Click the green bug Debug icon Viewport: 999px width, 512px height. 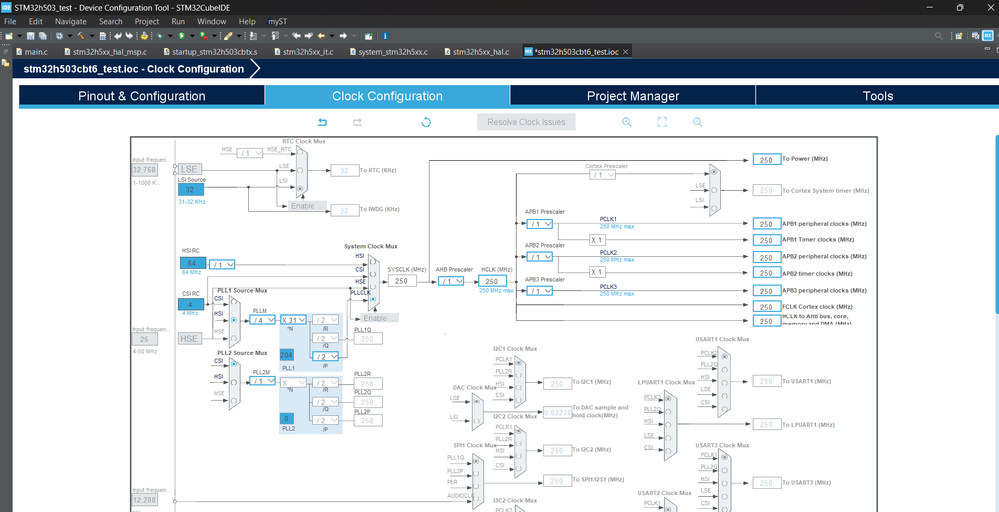point(159,36)
